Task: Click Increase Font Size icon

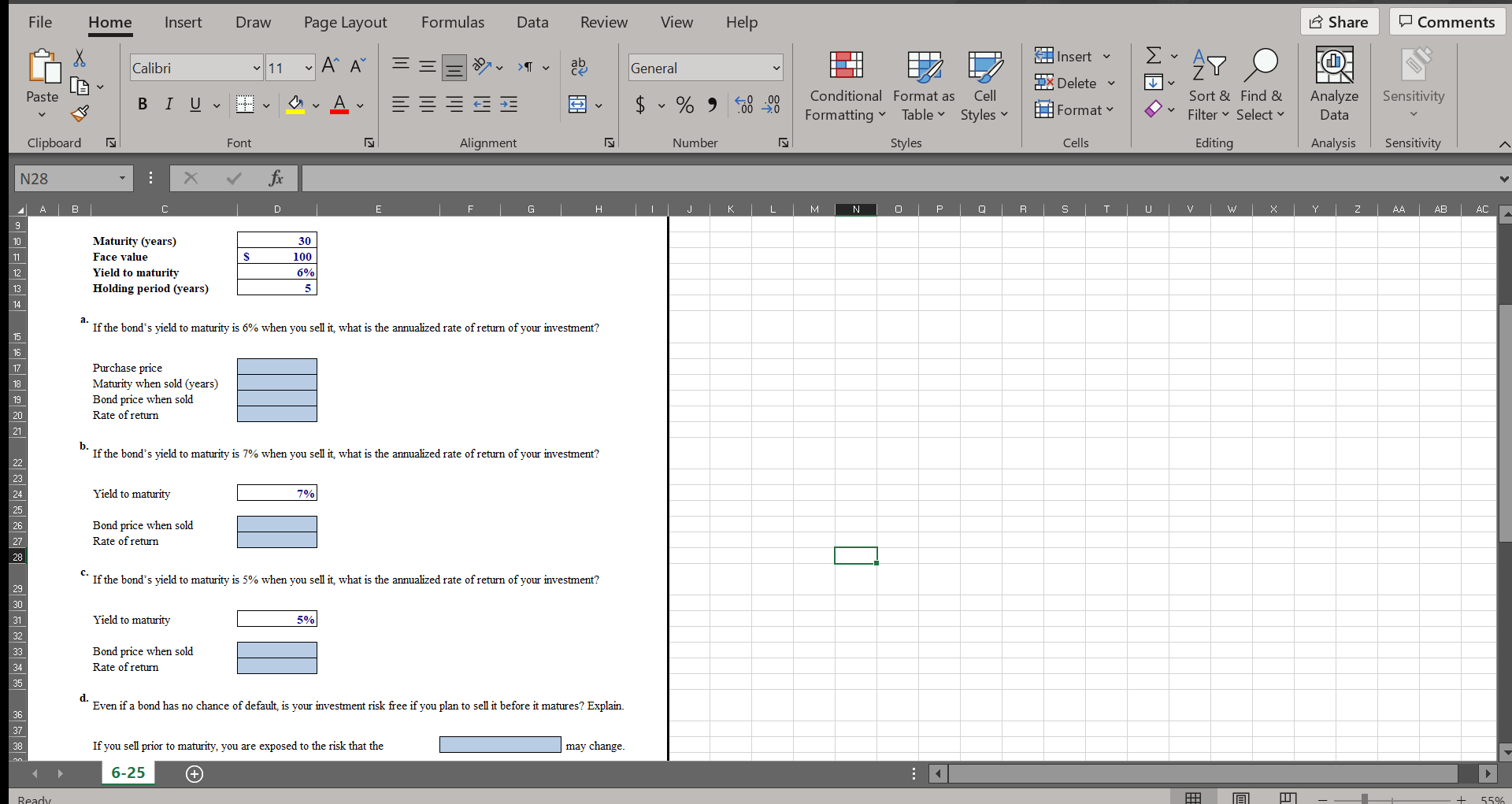Action: [331, 66]
